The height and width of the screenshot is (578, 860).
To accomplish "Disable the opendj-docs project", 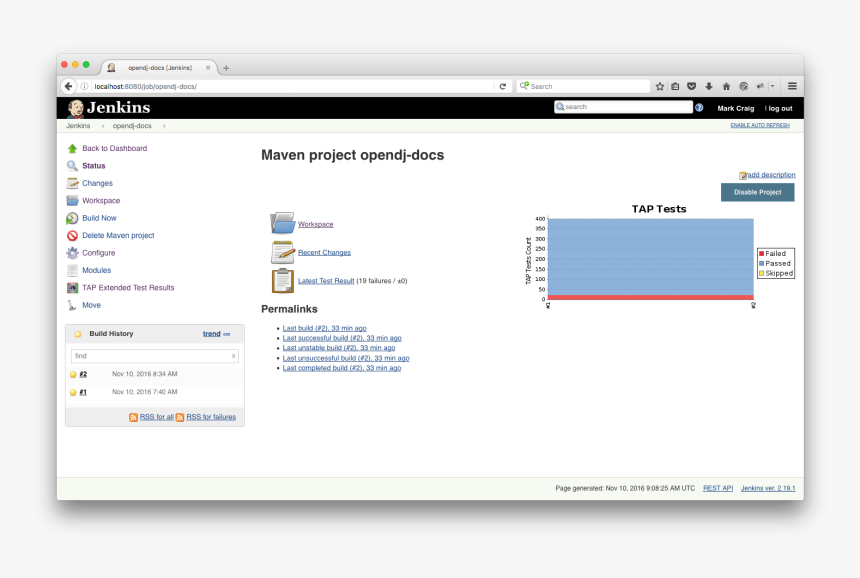I will [757, 192].
